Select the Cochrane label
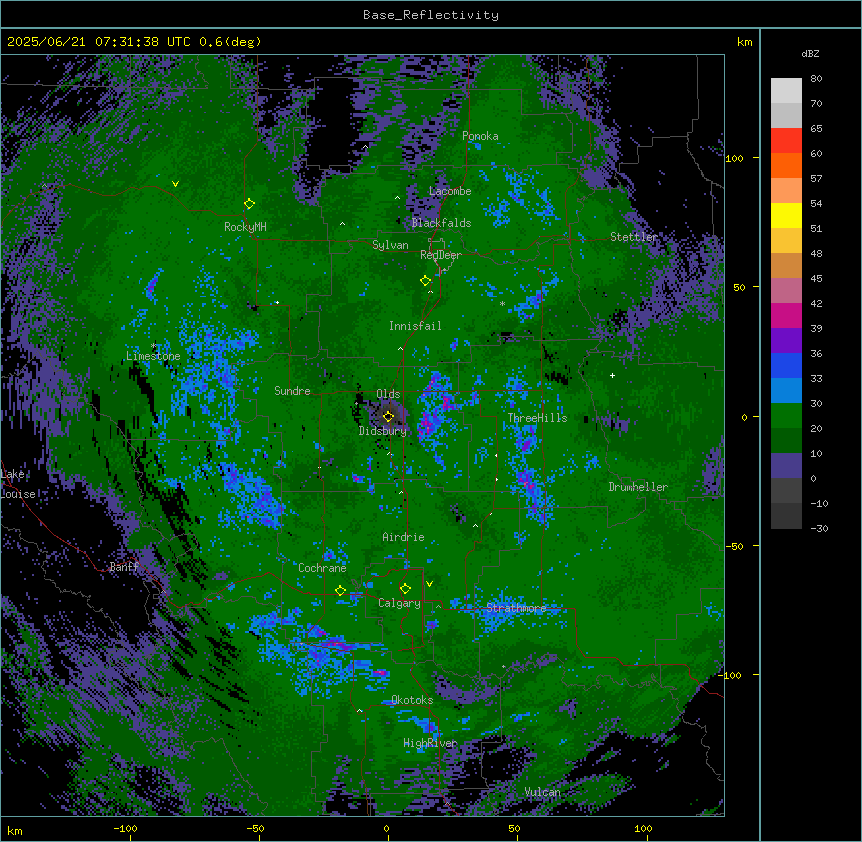 pyautogui.click(x=322, y=568)
